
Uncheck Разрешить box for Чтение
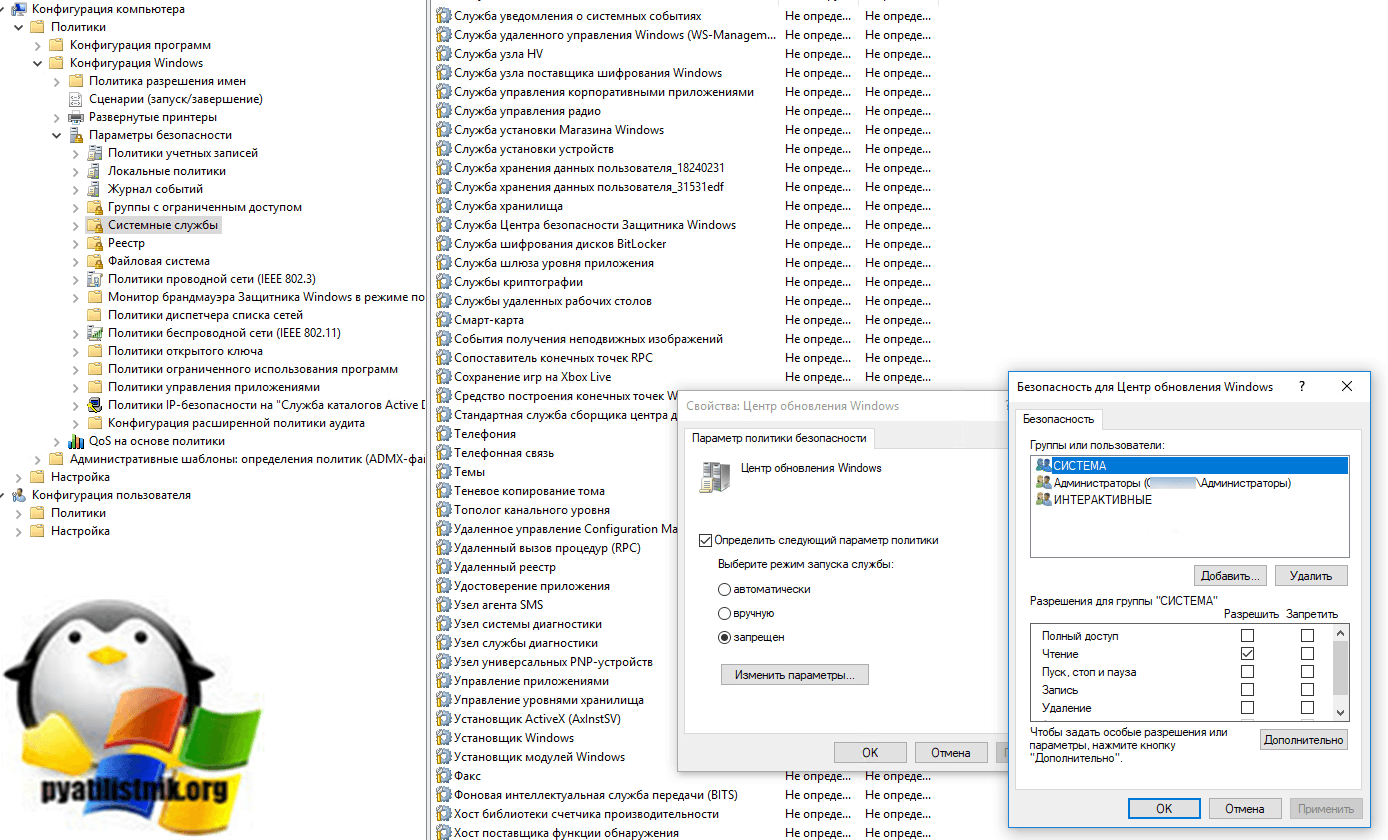tap(1247, 654)
